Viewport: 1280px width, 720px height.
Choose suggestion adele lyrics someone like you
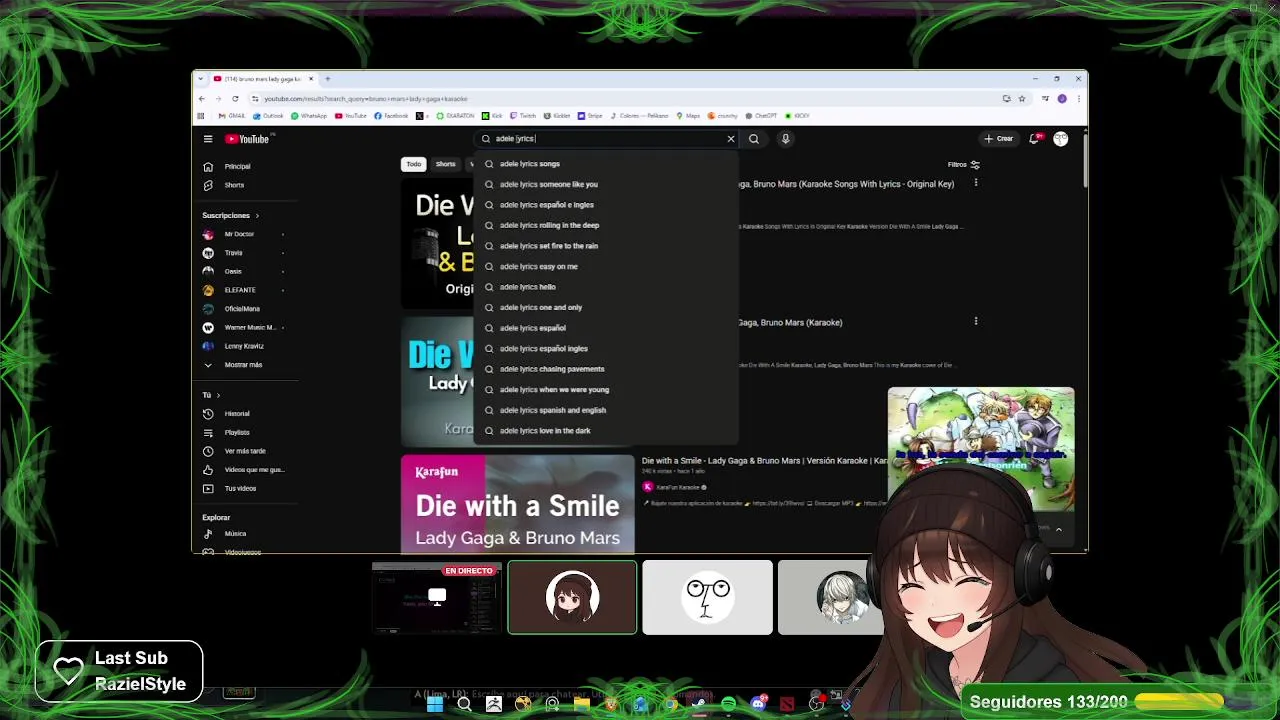(x=607, y=185)
